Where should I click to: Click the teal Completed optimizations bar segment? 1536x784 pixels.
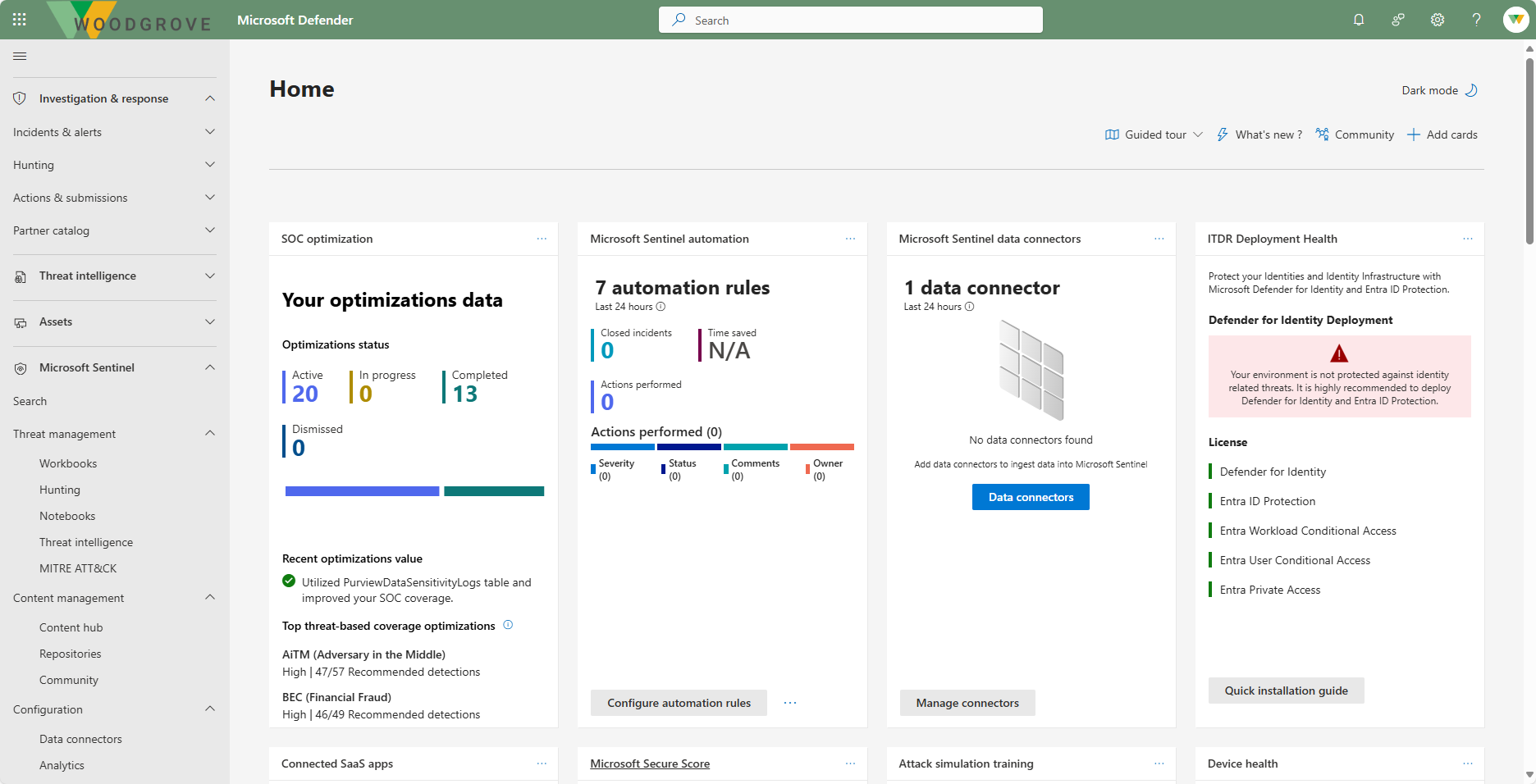click(x=494, y=491)
